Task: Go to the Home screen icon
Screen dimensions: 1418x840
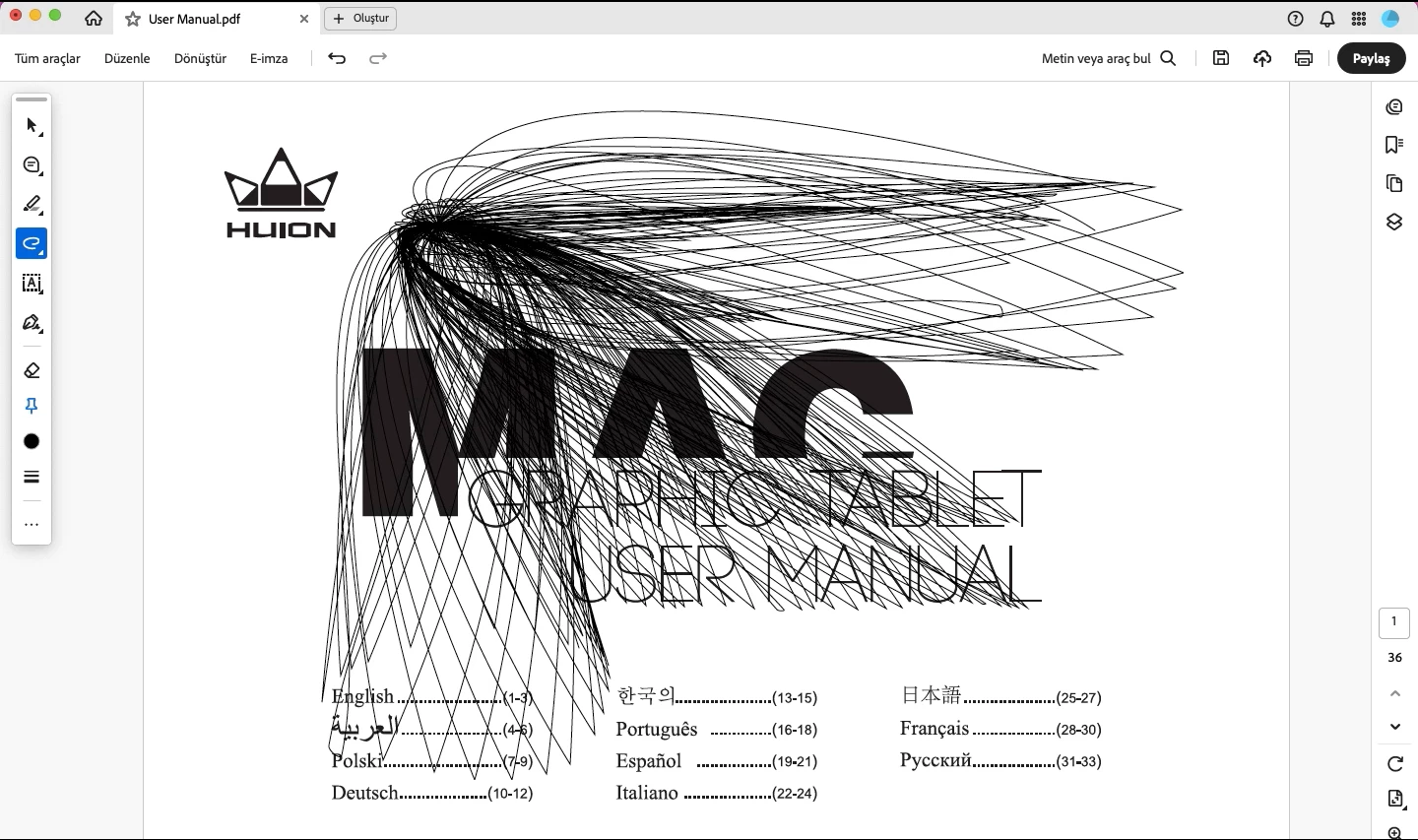Action: pyautogui.click(x=94, y=19)
